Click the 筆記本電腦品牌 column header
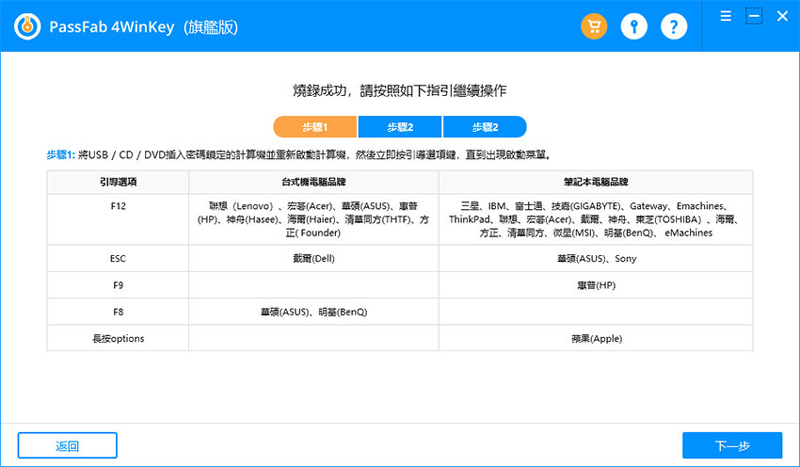 [596, 182]
